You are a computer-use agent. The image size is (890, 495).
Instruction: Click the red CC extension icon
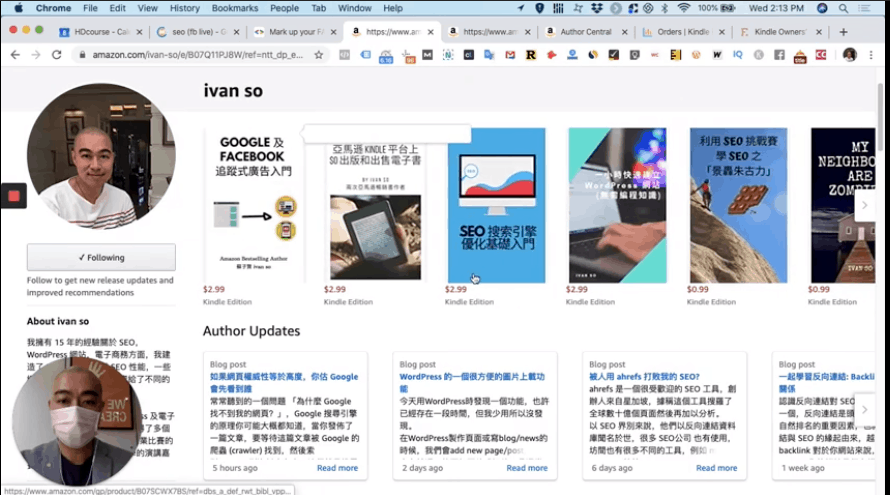[821, 55]
